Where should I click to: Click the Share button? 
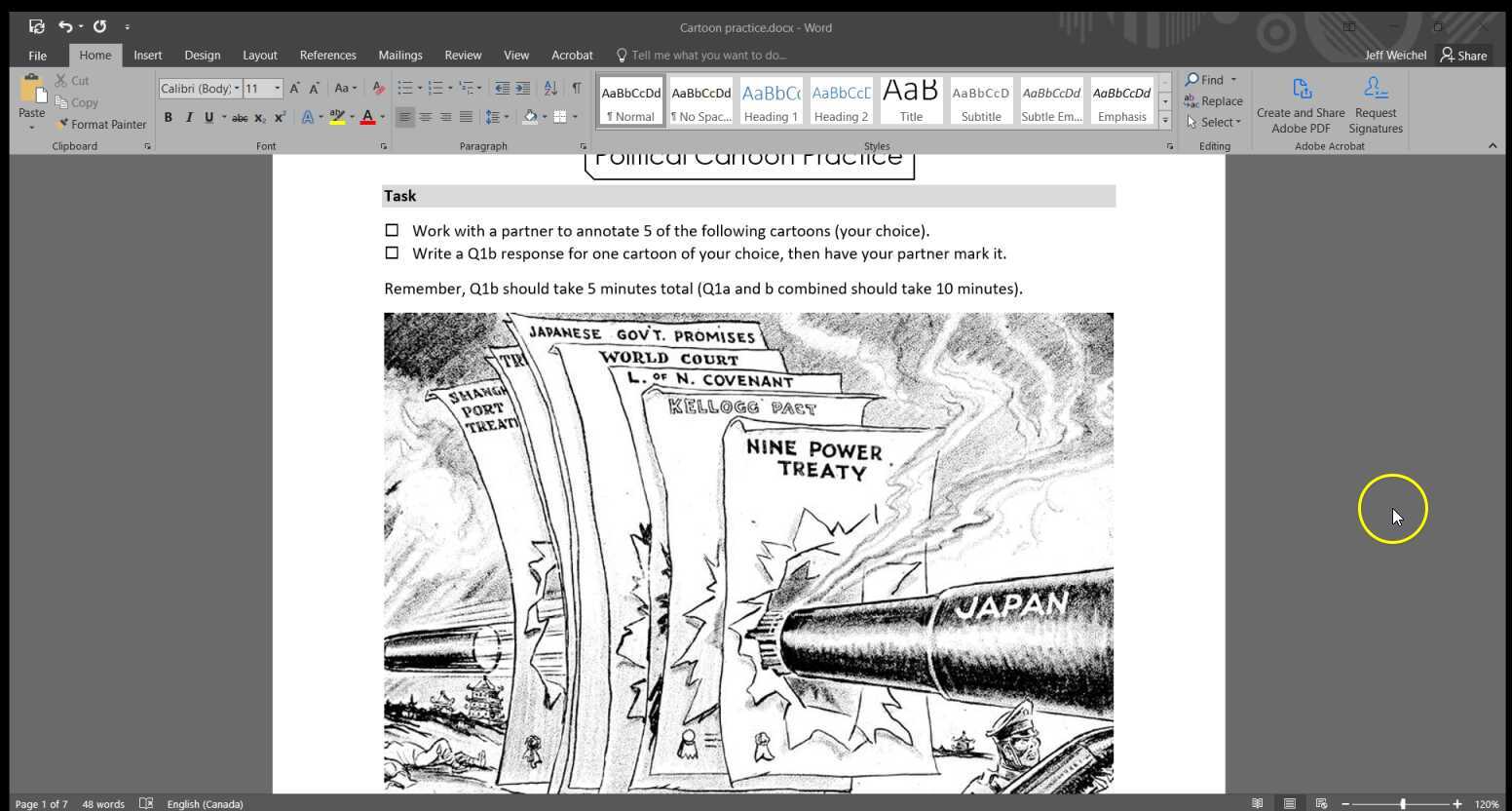1464,55
